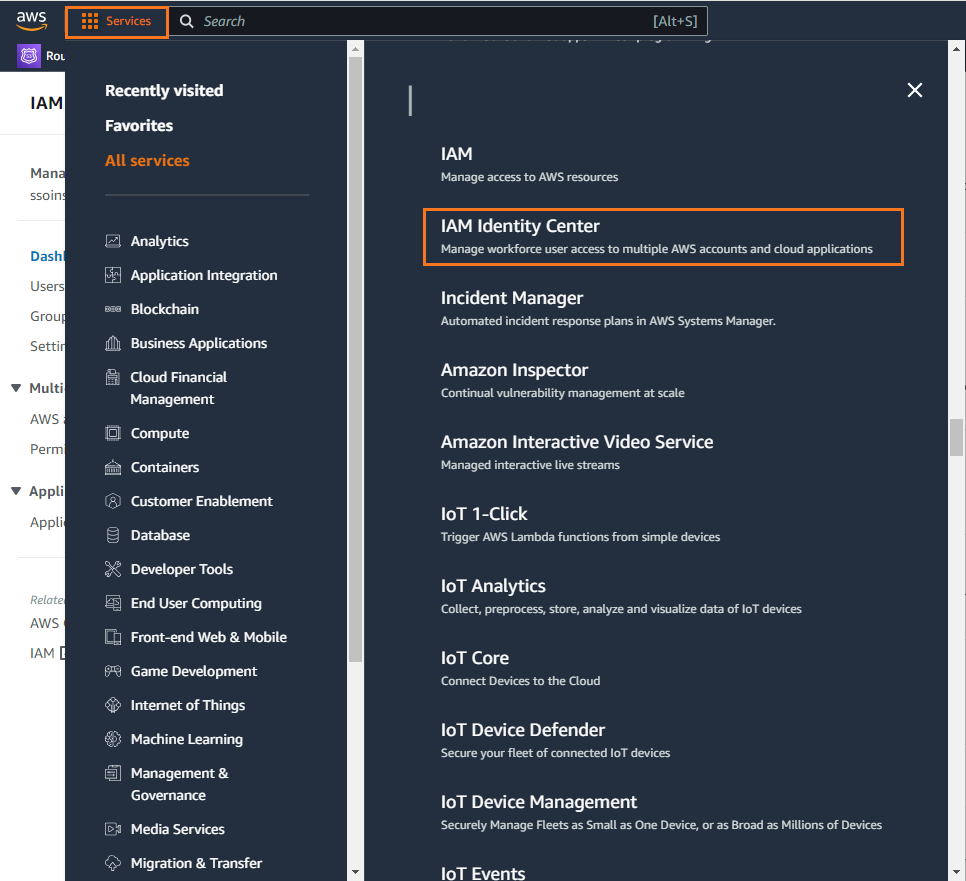Click the category list scrollbar thumb
This screenshot has width=966, height=881.
pos(355,360)
